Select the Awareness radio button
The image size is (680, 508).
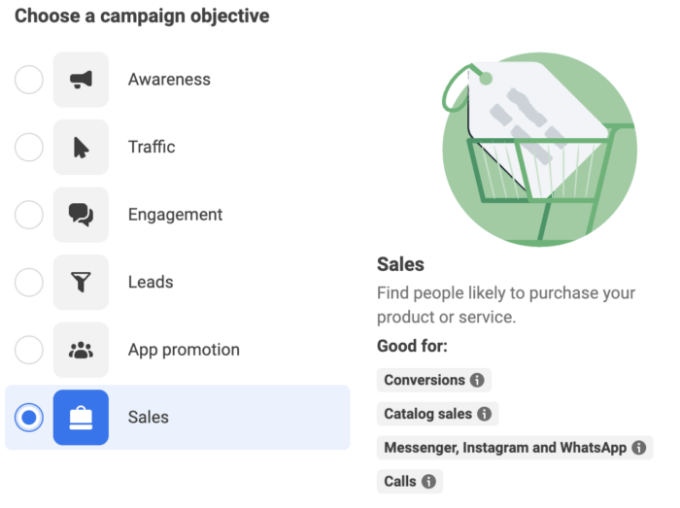tap(29, 79)
